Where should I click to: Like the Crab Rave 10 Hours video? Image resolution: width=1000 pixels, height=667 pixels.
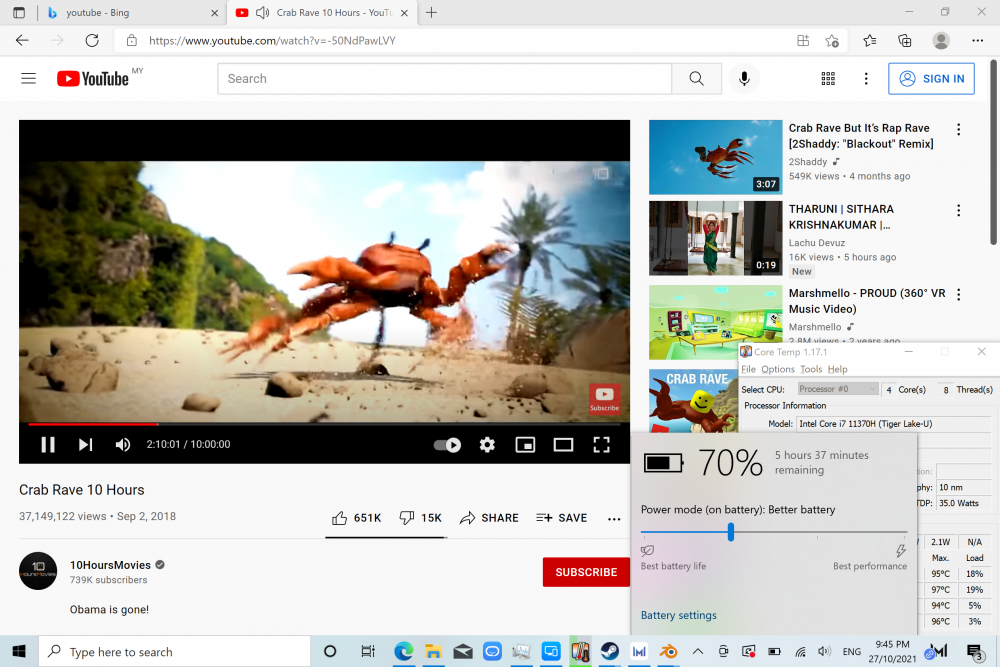(x=357, y=518)
